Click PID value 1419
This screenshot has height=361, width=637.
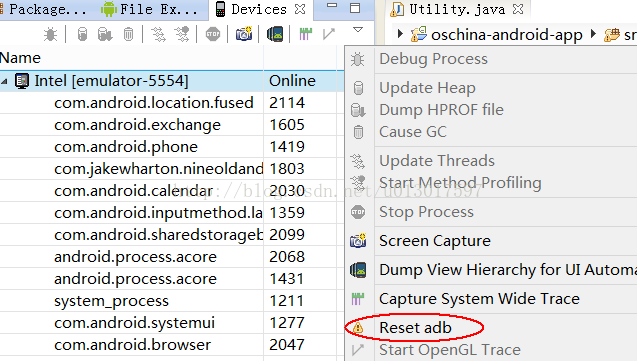tap(287, 147)
